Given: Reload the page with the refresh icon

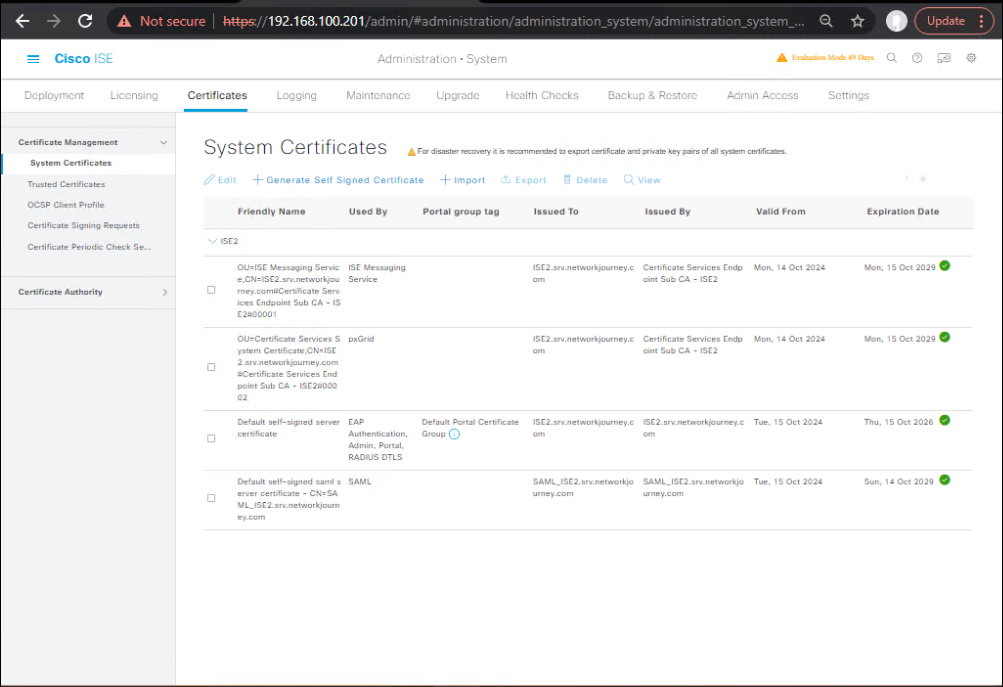Looking at the screenshot, I should click(85, 21).
